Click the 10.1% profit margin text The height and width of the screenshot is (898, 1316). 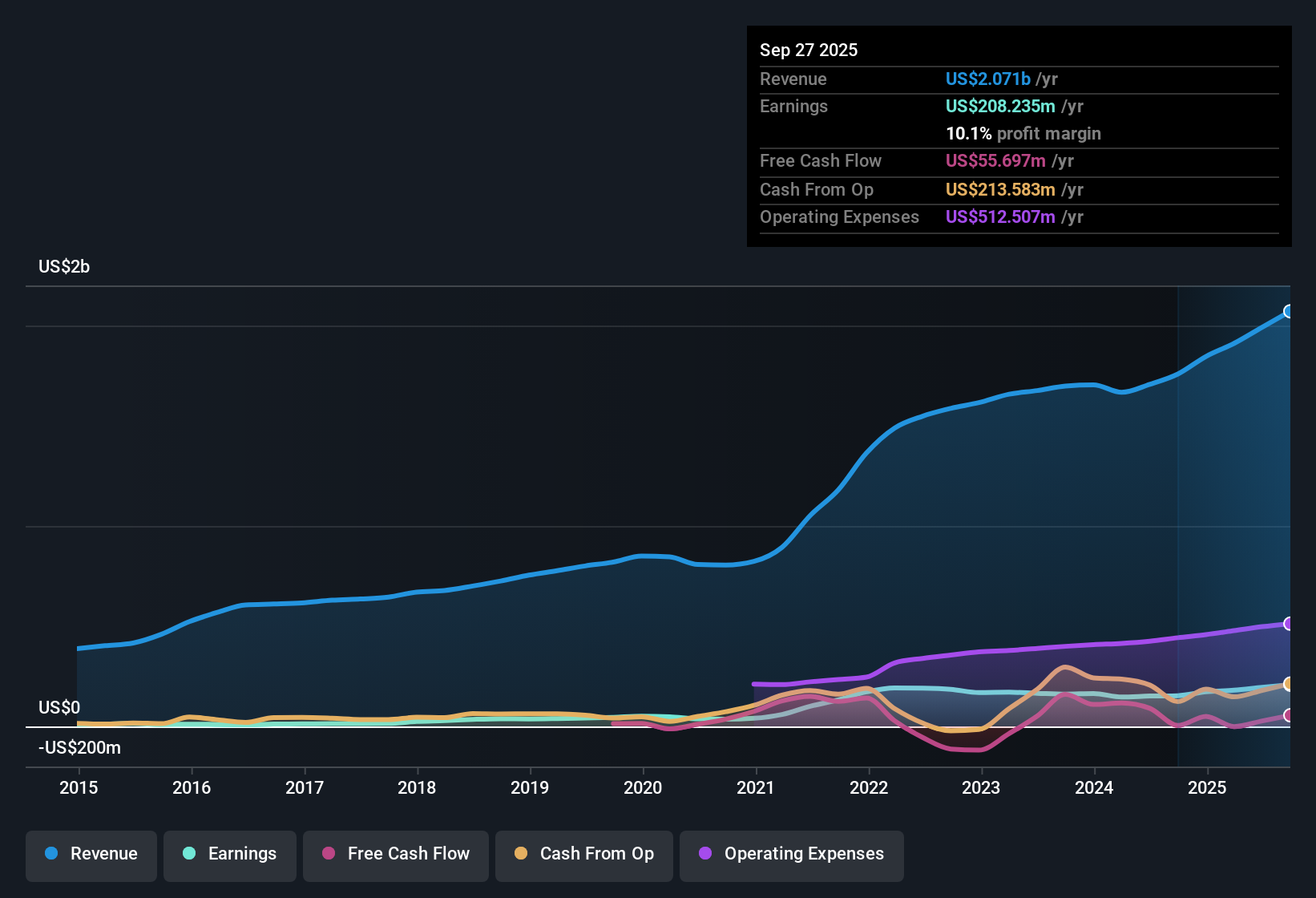pyautogui.click(x=1023, y=133)
